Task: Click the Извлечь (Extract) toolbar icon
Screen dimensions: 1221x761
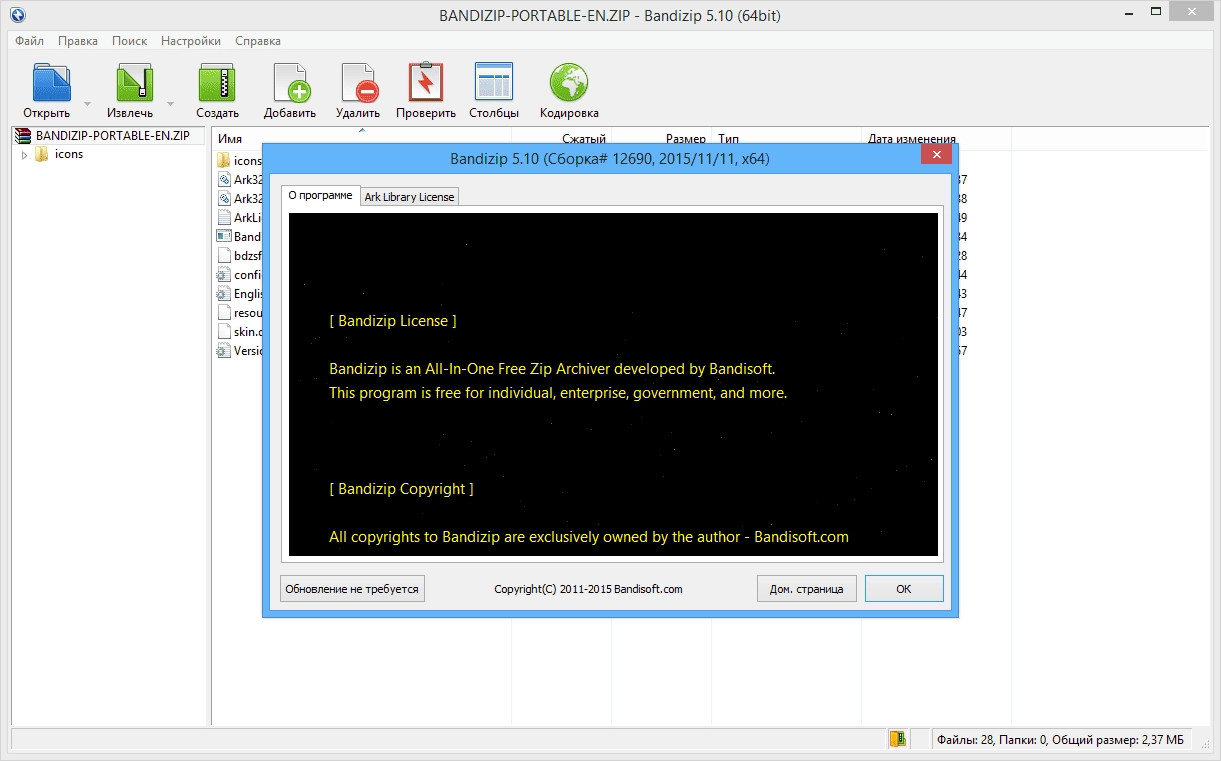Action: click(135, 82)
